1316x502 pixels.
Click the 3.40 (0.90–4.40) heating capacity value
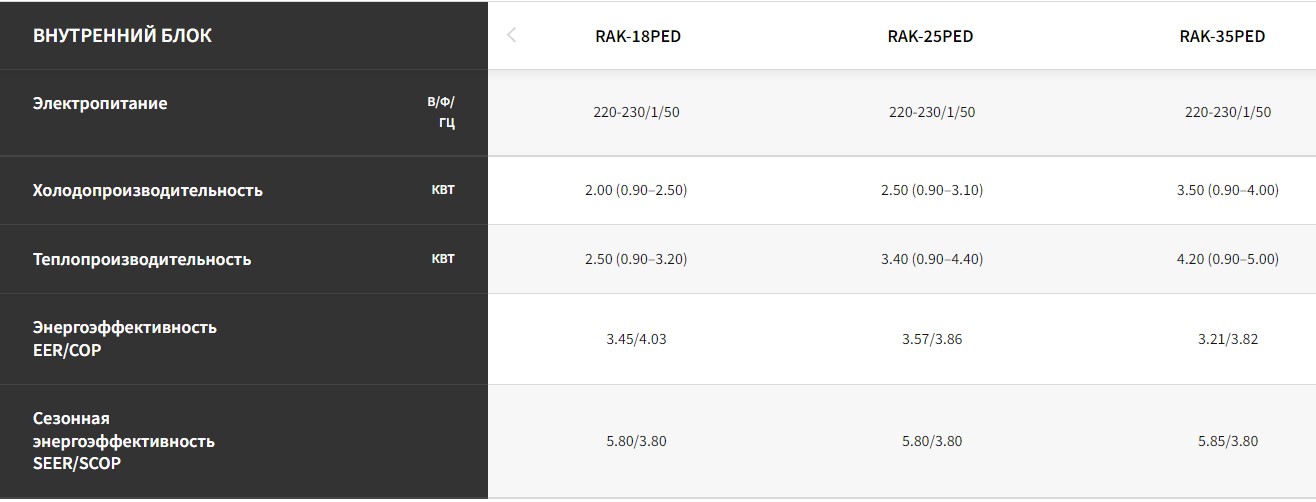click(x=932, y=259)
